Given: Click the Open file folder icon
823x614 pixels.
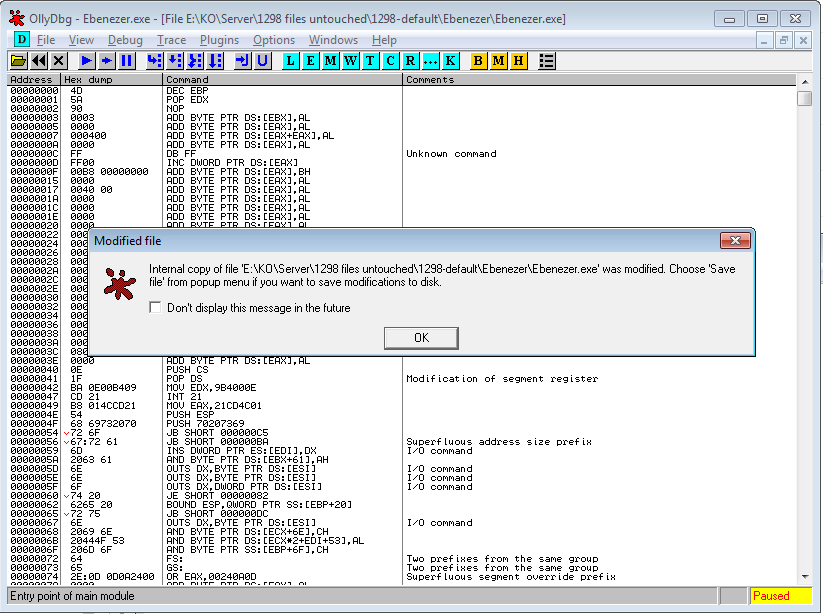Looking at the screenshot, I should coord(18,61).
